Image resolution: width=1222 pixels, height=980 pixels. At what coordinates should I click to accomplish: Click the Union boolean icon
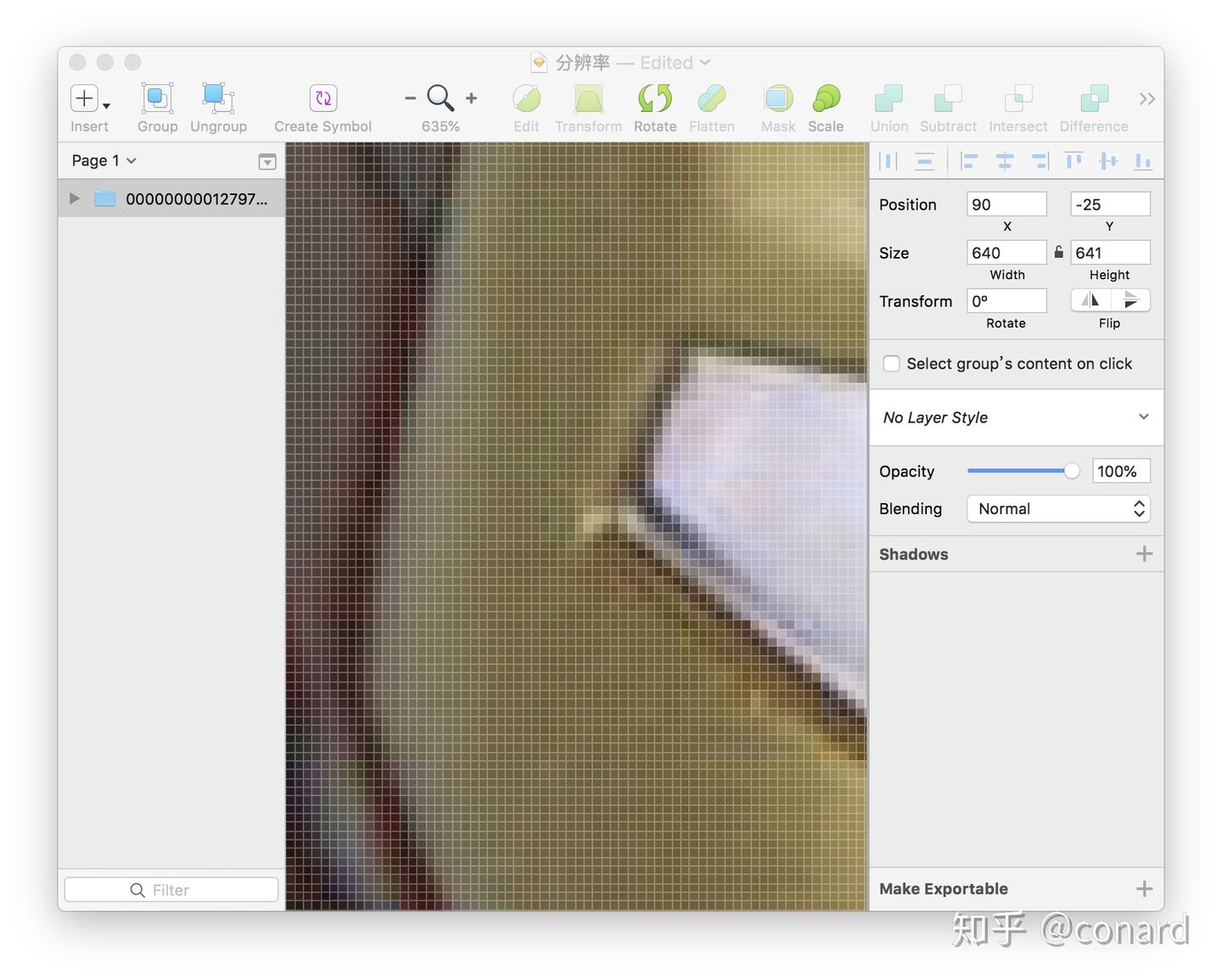[888, 98]
